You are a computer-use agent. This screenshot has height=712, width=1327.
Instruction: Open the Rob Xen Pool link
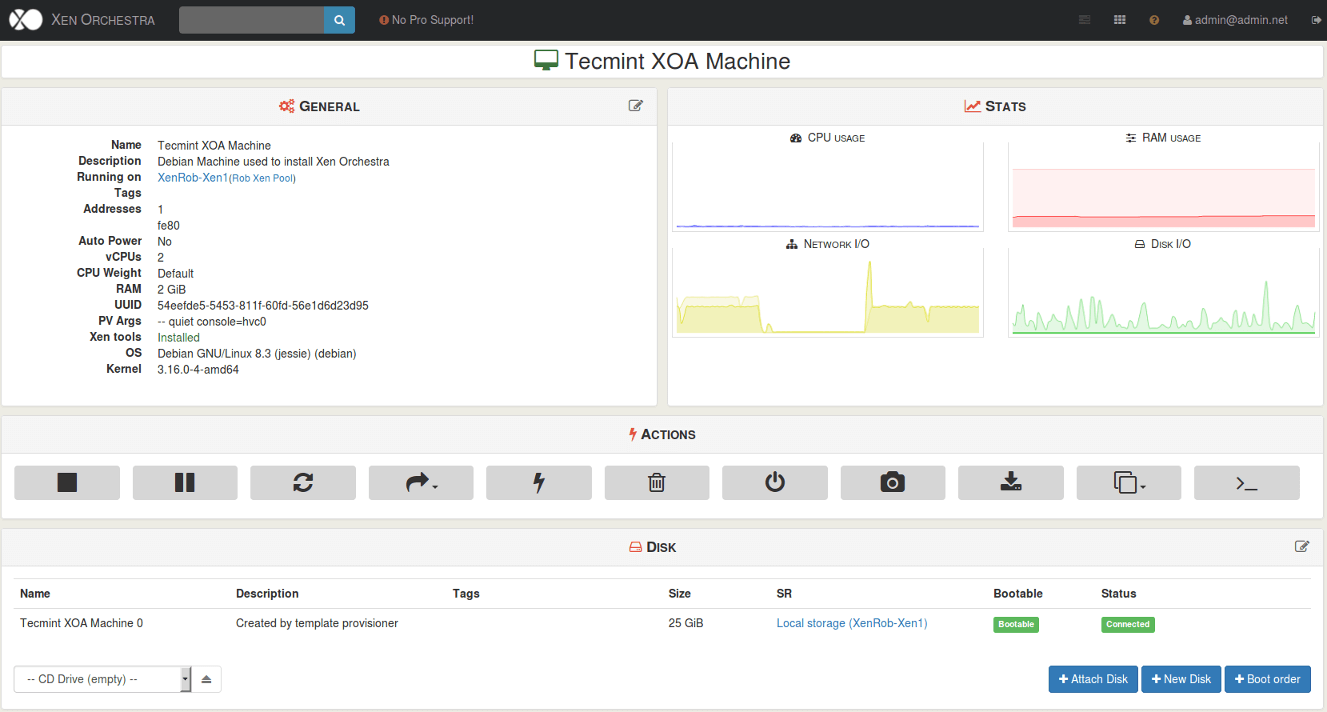(x=263, y=178)
